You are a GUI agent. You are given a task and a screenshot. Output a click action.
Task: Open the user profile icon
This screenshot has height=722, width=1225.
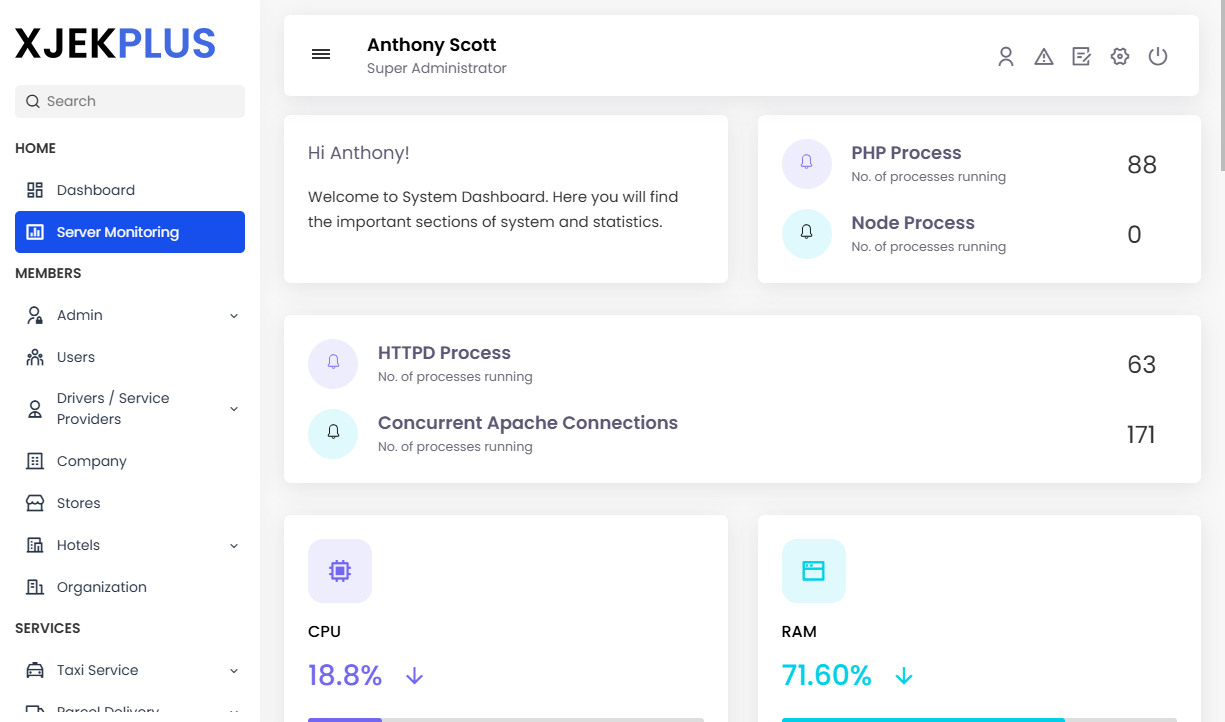pos(1005,56)
